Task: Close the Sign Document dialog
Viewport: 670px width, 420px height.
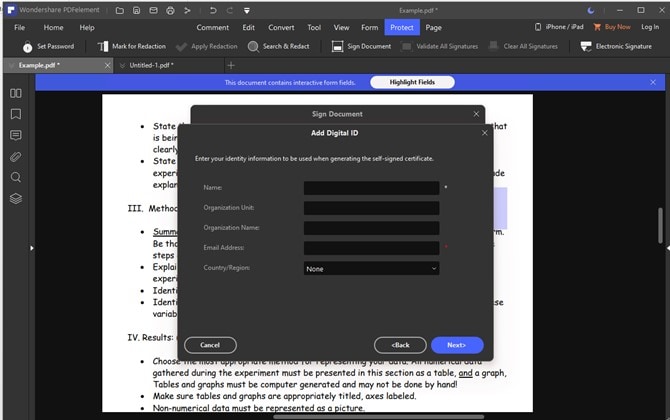Action: (476, 114)
